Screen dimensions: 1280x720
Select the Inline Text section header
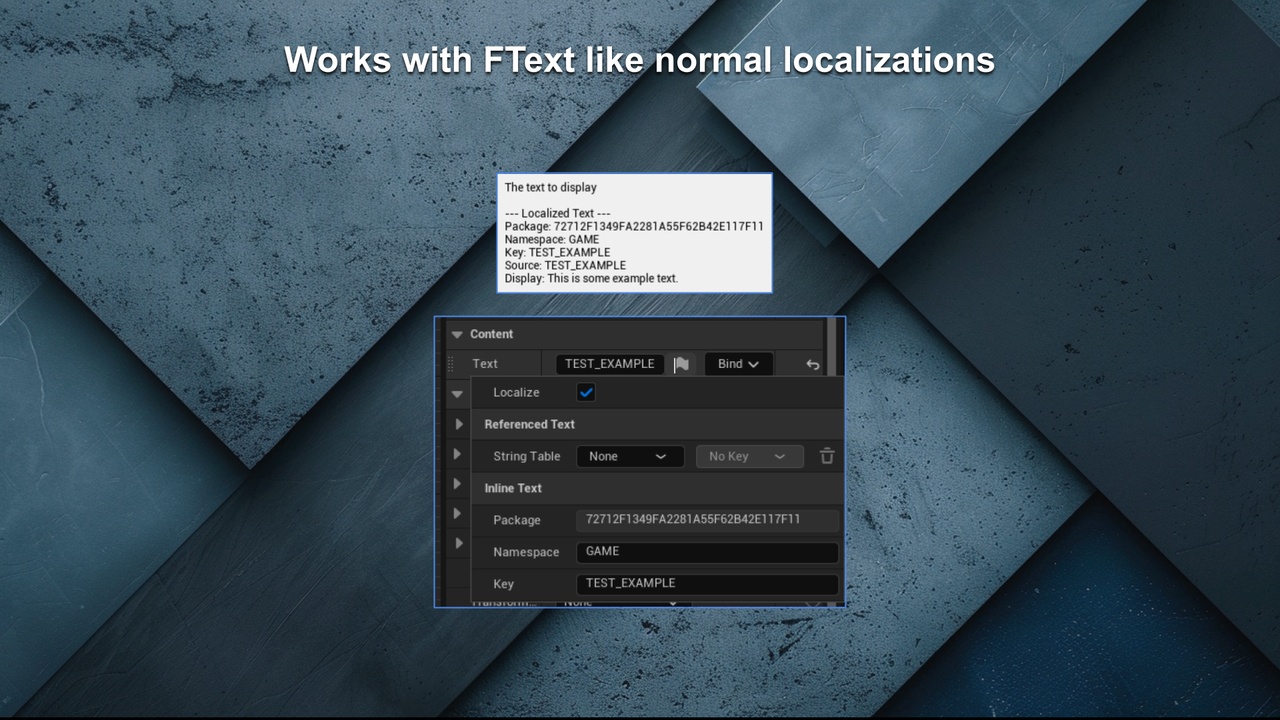point(513,488)
